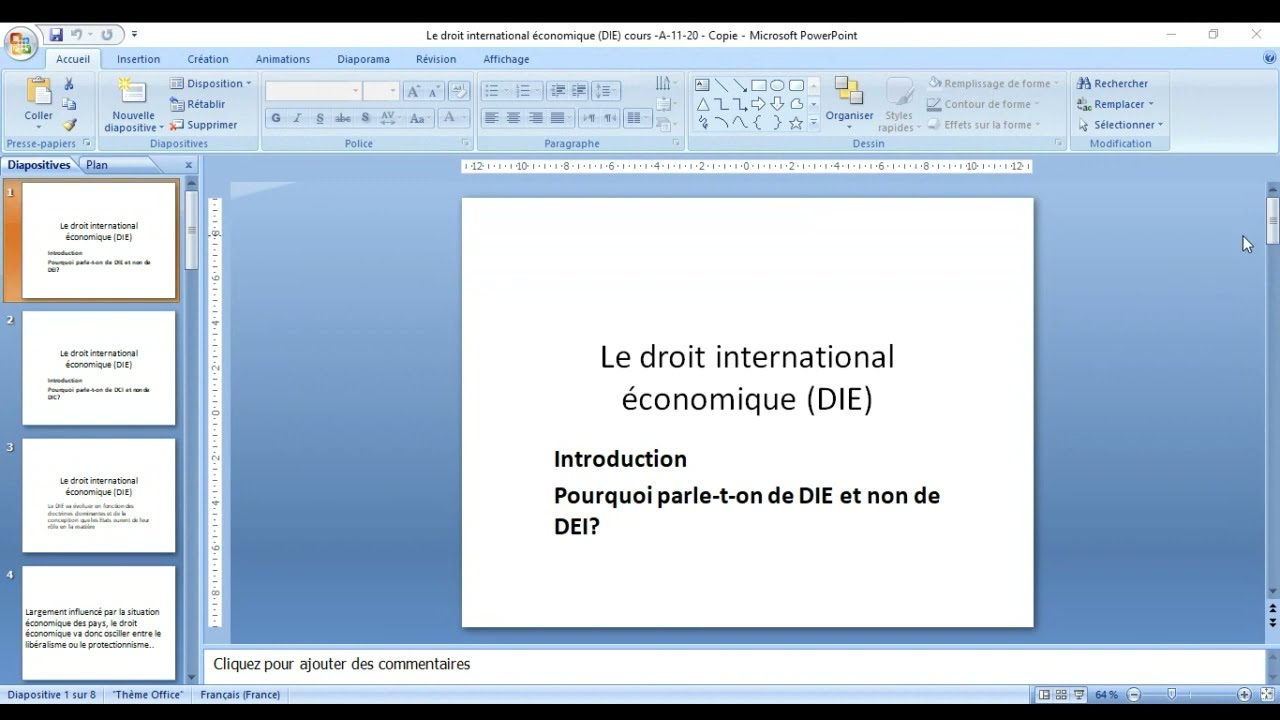Click the Supprimer slide button

203,125
